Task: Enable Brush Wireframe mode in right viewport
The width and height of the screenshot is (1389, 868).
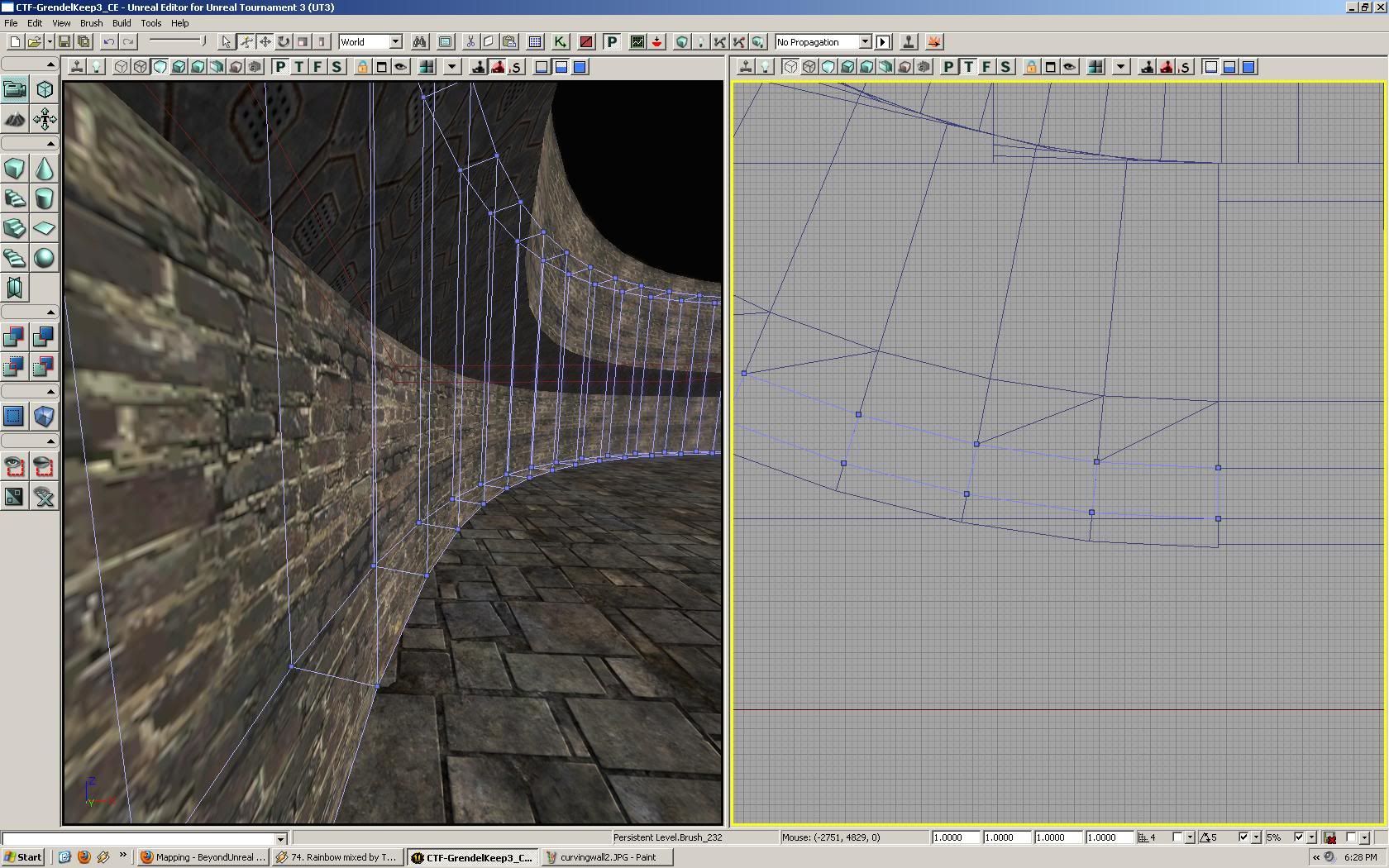Action: (x=790, y=67)
